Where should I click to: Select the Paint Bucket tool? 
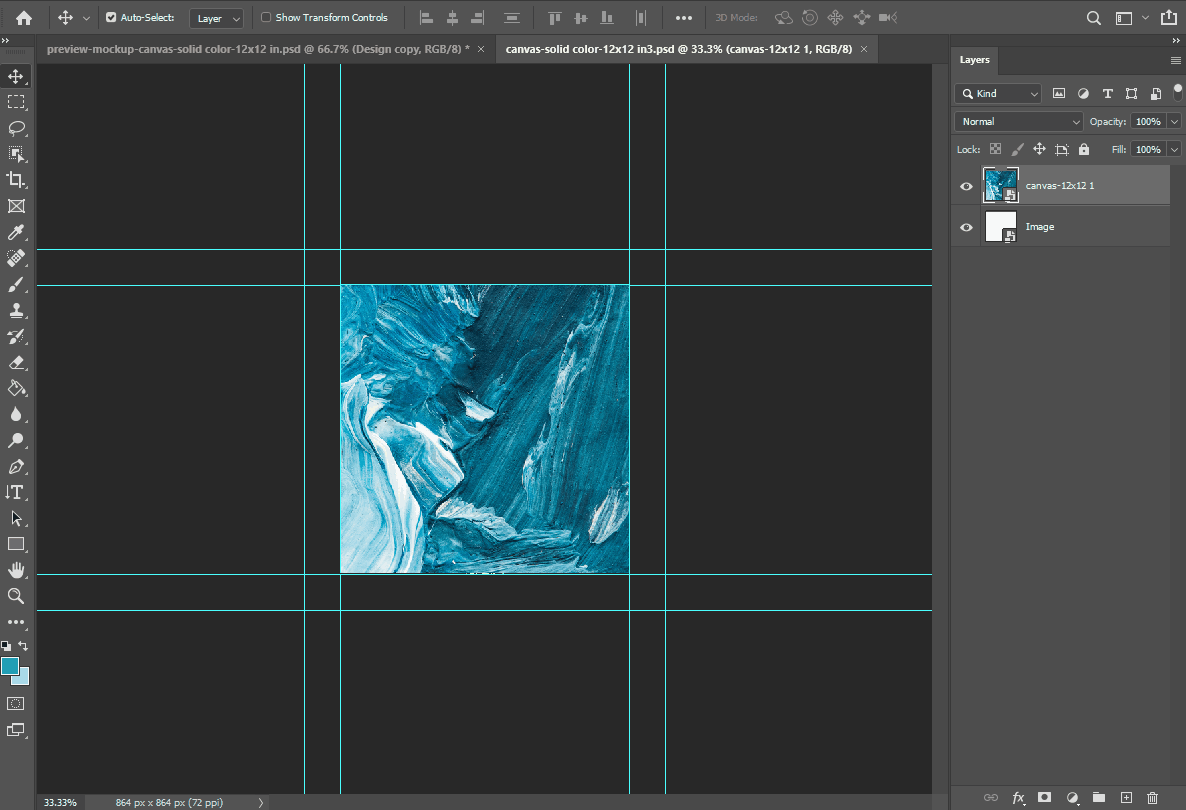tap(16, 389)
